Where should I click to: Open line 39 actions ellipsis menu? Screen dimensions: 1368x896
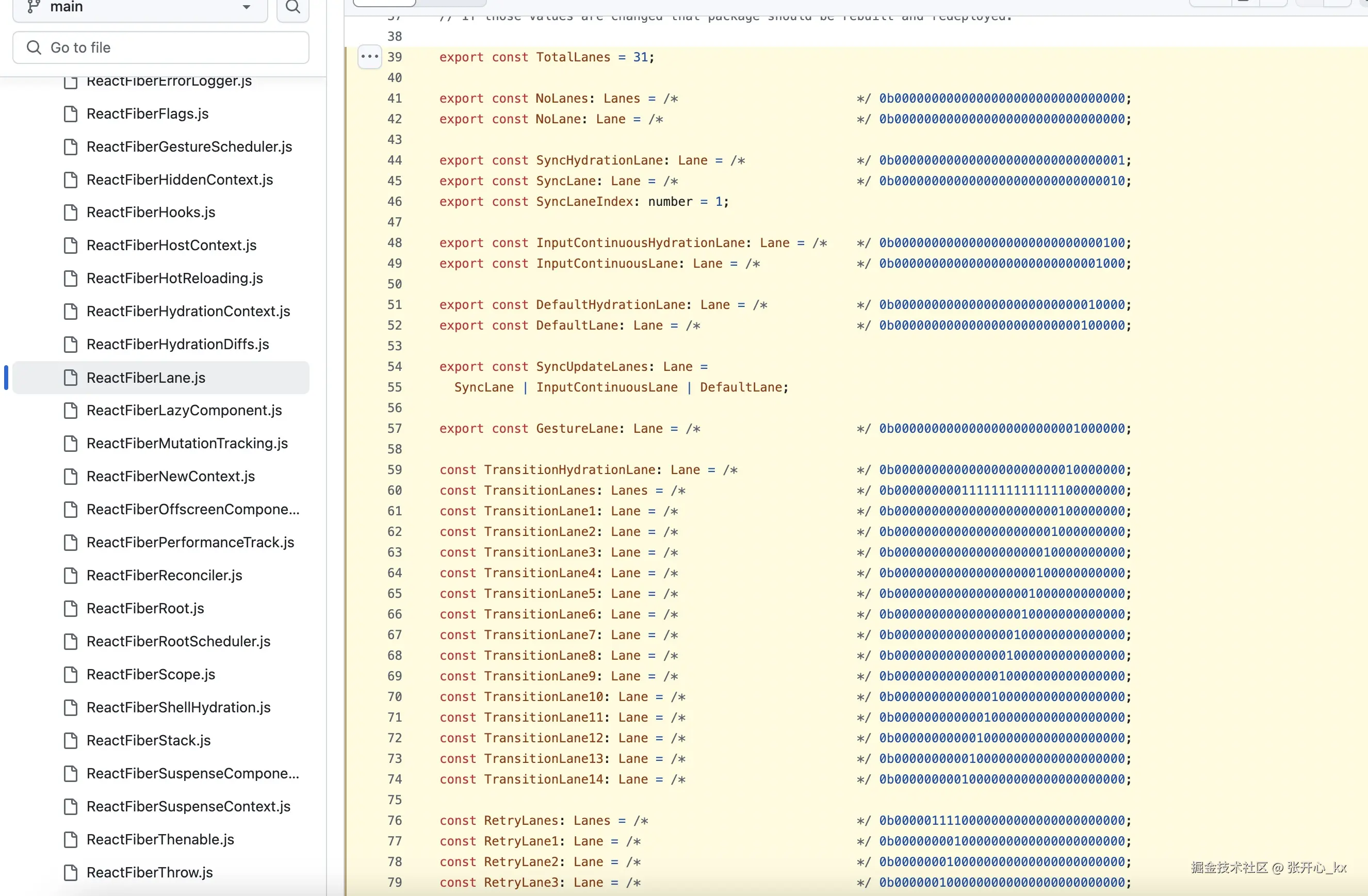point(369,57)
